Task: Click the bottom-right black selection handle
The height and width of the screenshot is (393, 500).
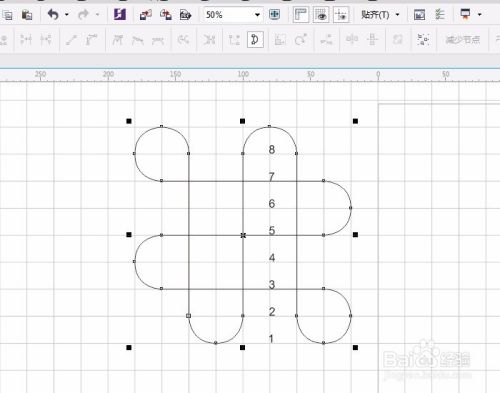Action: (x=355, y=348)
